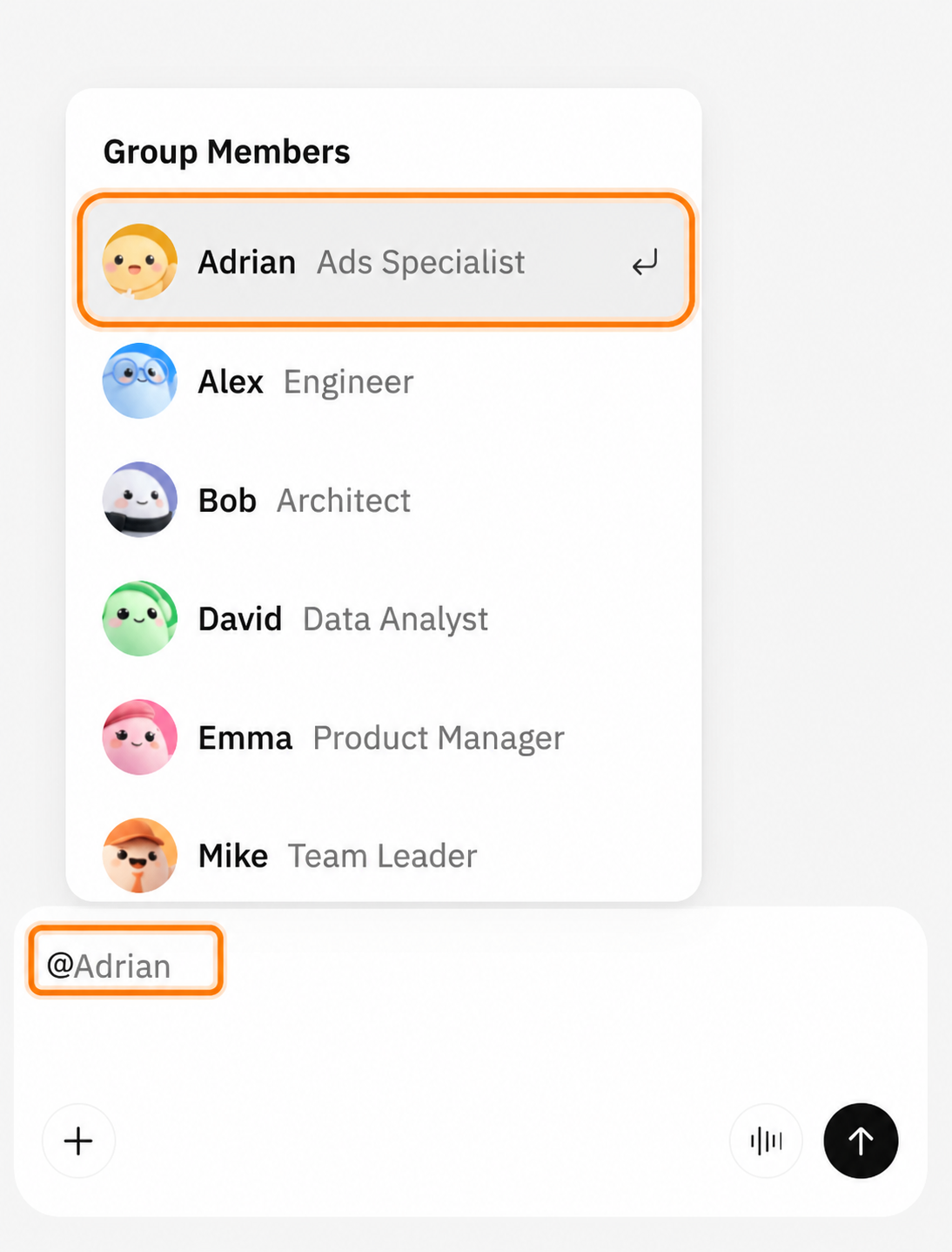This screenshot has width=952, height=1252.
Task: Click the "Team Leader" role label
Action: click(383, 856)
